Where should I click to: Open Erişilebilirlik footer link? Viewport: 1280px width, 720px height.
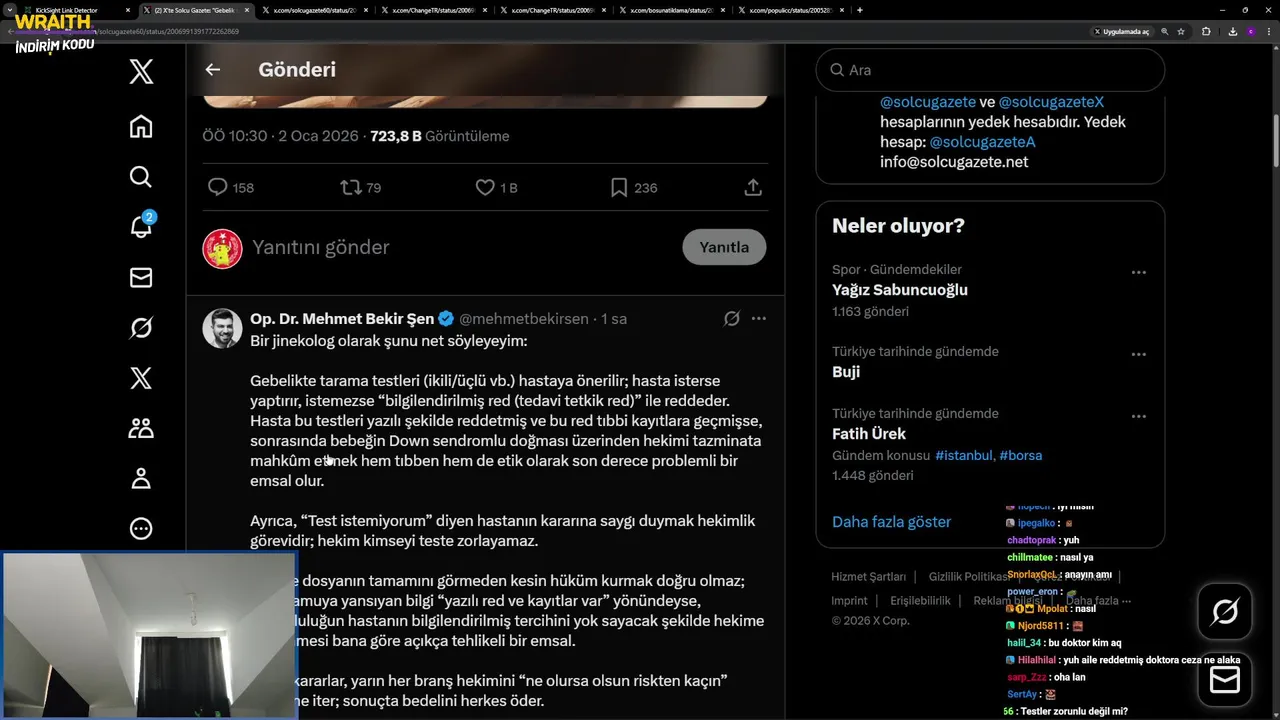(920, 601)
